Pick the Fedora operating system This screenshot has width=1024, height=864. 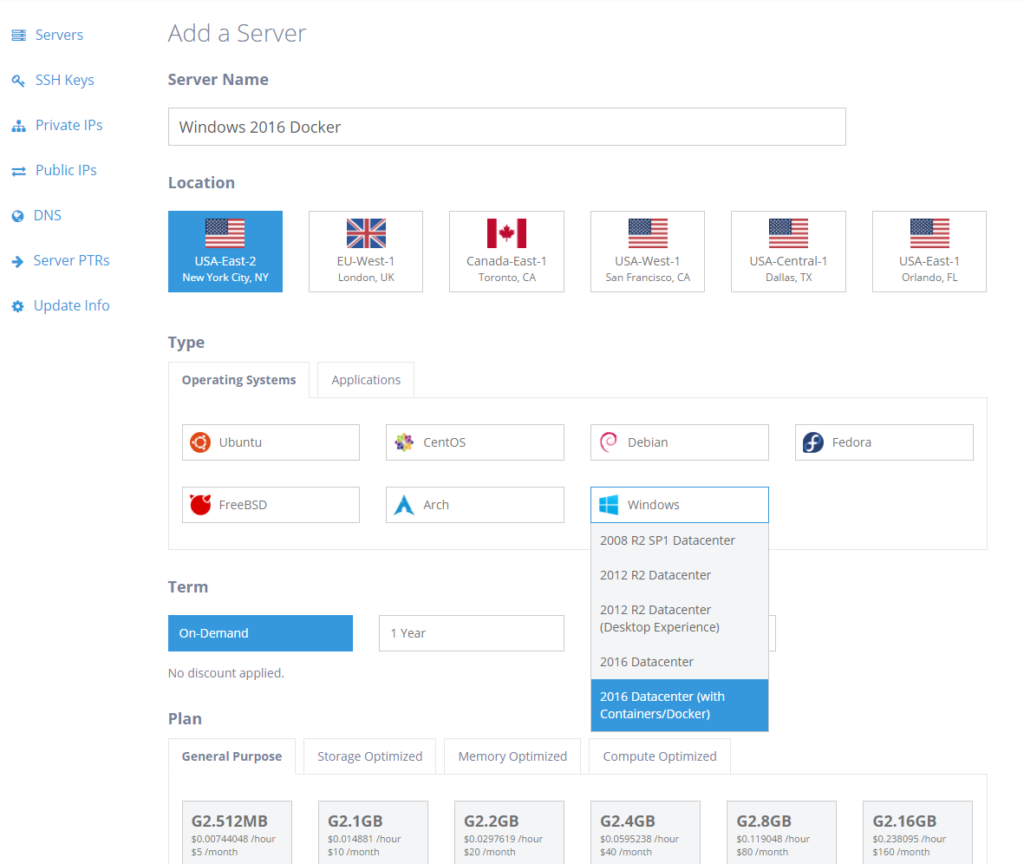[x=883, y=442]
